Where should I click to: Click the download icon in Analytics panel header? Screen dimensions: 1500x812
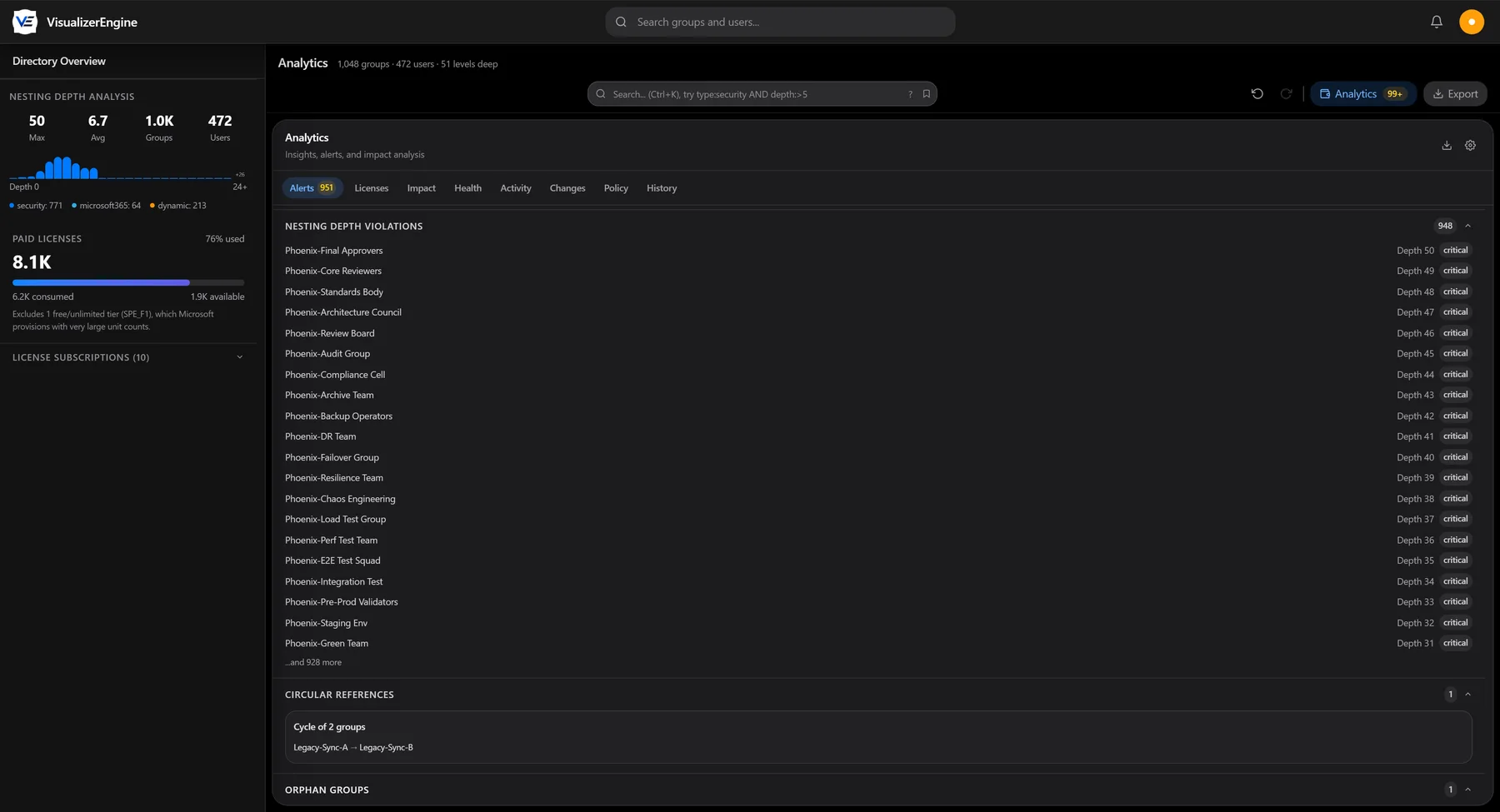coord(1447,145)
